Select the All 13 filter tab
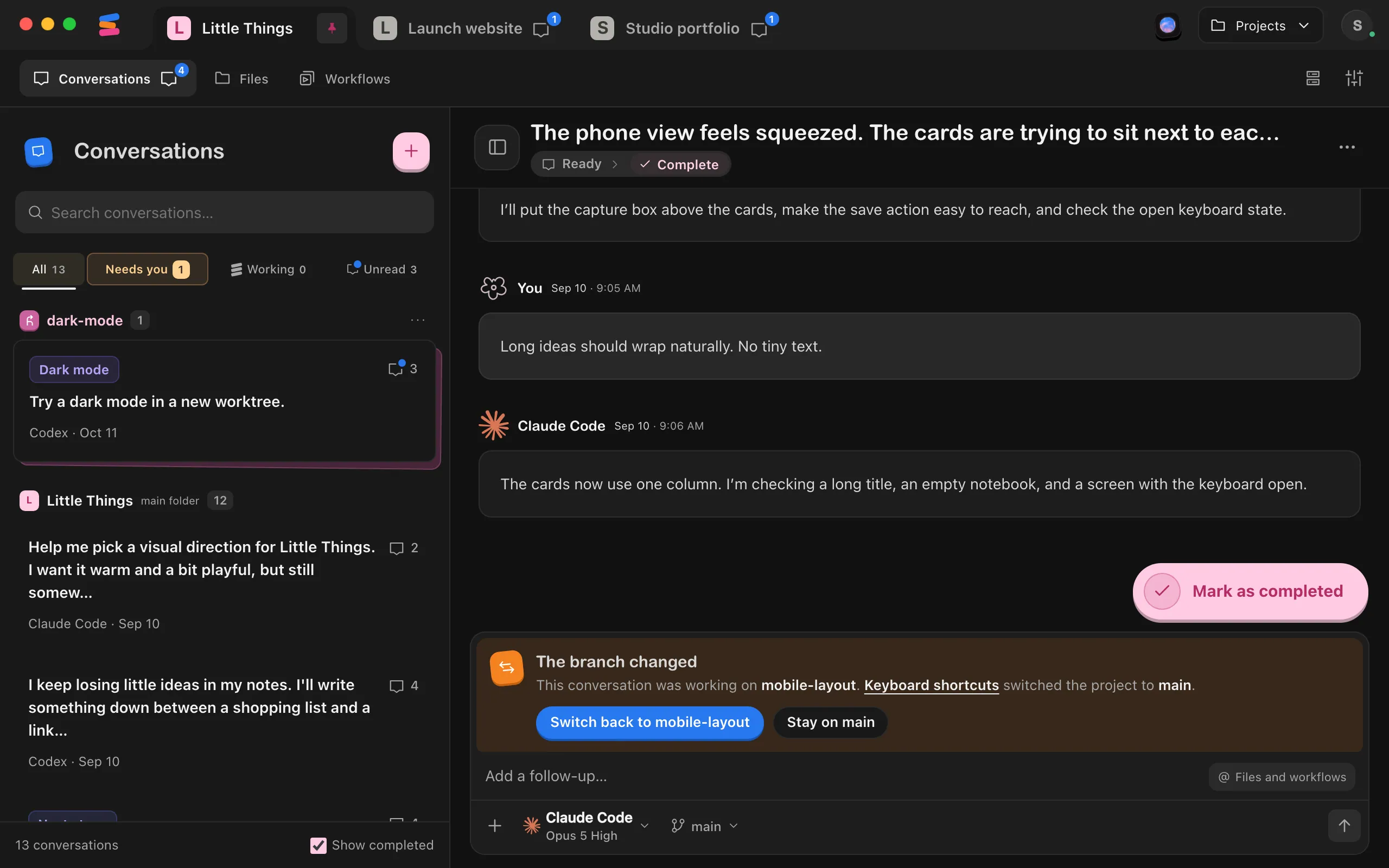 [x=49, y=269]
